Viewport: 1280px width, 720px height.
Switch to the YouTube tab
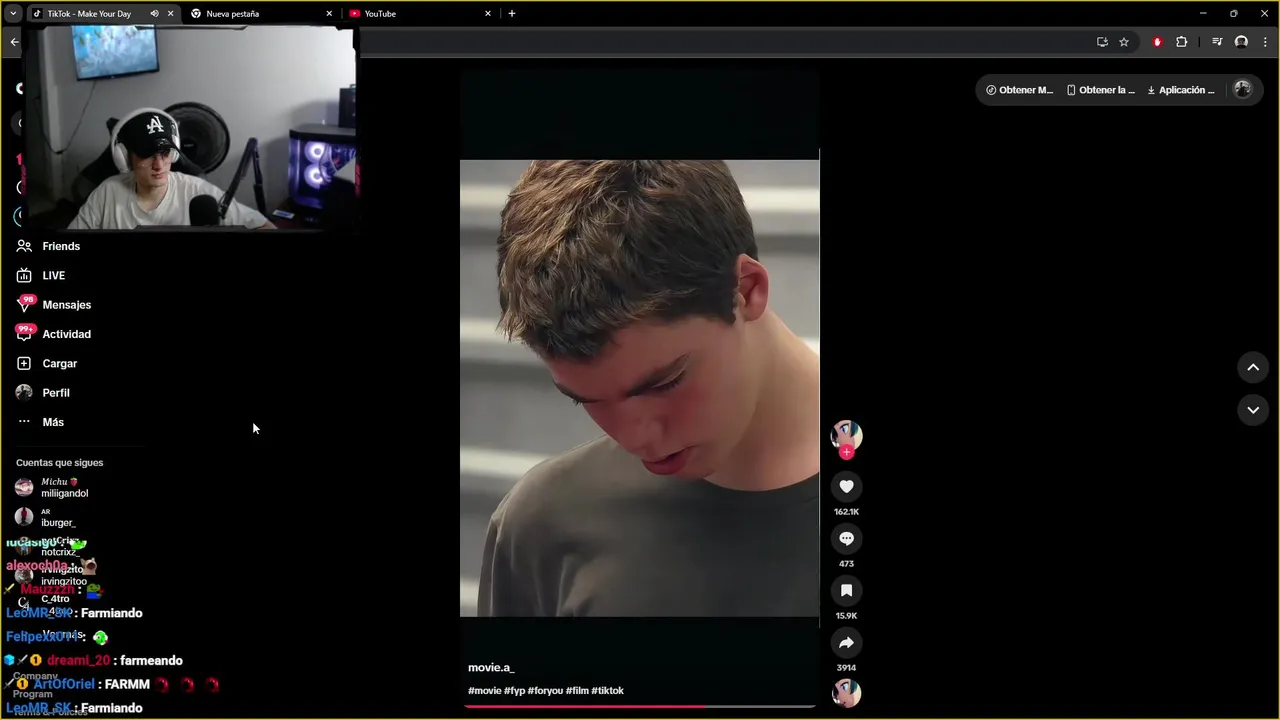[x=420, y=14]
